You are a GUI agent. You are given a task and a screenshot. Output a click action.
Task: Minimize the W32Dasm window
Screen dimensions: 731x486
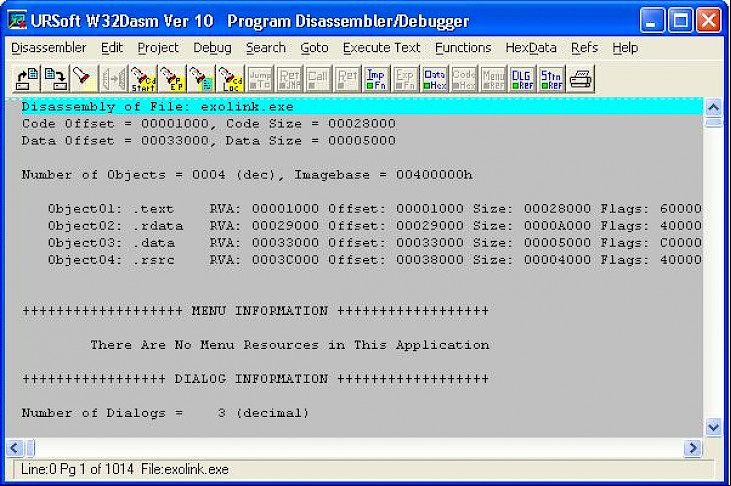coord(652,21)
